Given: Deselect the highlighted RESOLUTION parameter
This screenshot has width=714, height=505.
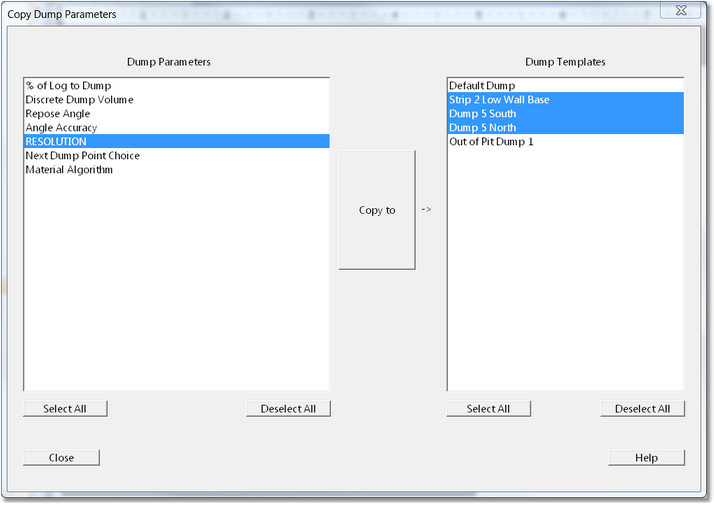Looking at the screenshot, I should [176, 142].
